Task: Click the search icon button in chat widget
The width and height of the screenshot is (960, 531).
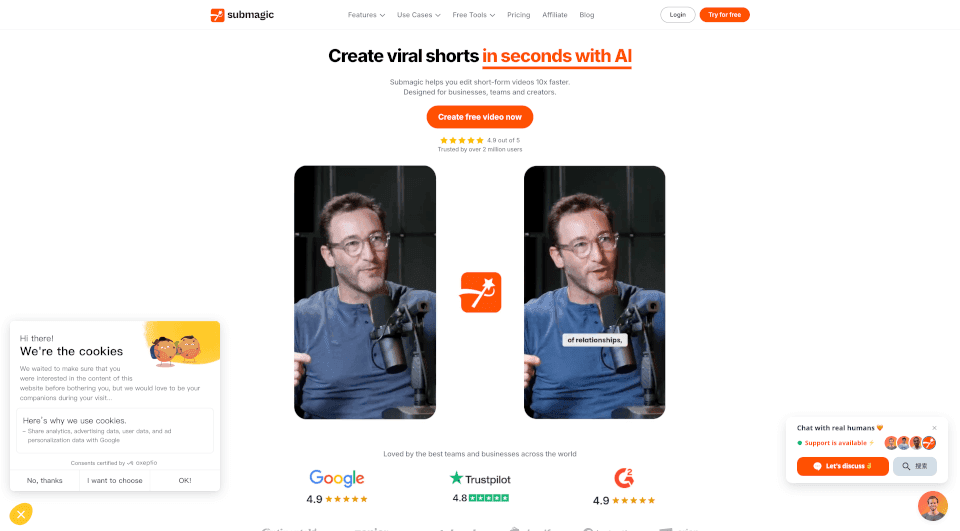Action: (915, 466)
